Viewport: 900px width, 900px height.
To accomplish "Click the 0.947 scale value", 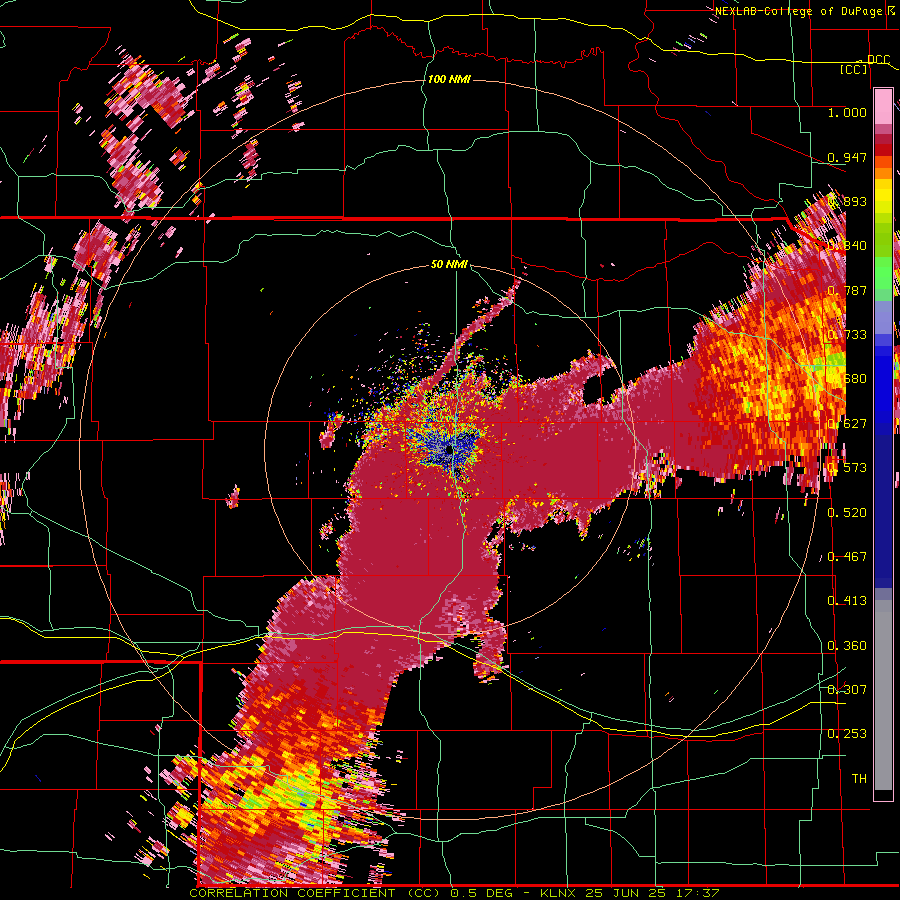I will 847,157.
